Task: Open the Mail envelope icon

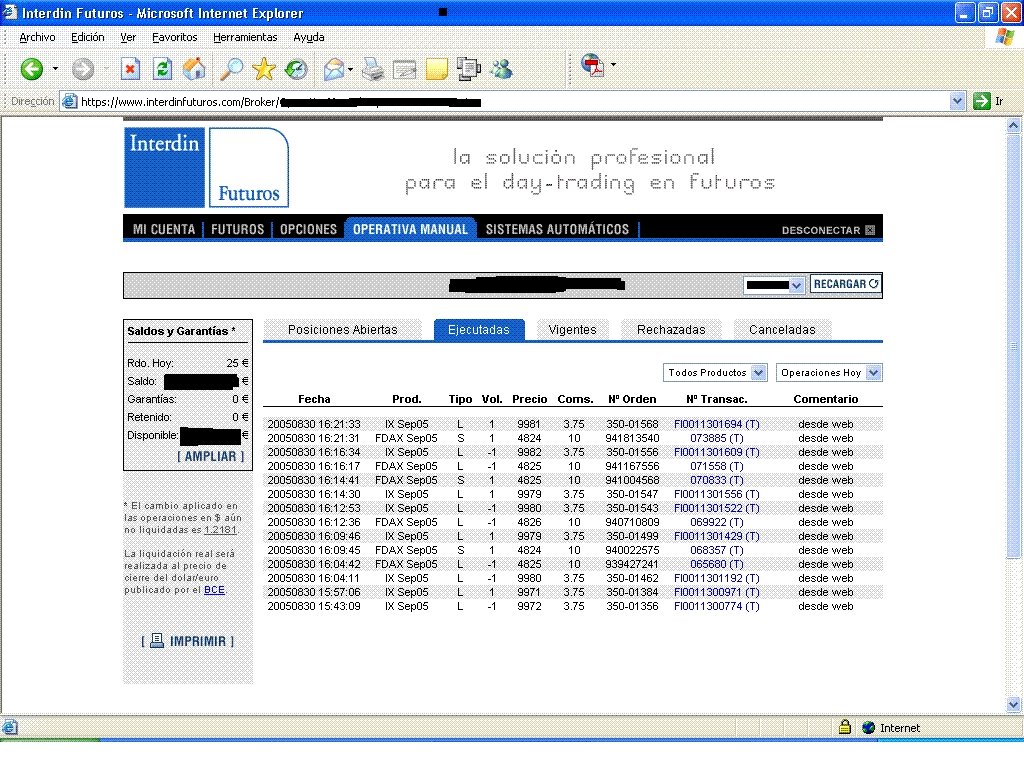Action: pyautogui.click(x=334, y=69)
